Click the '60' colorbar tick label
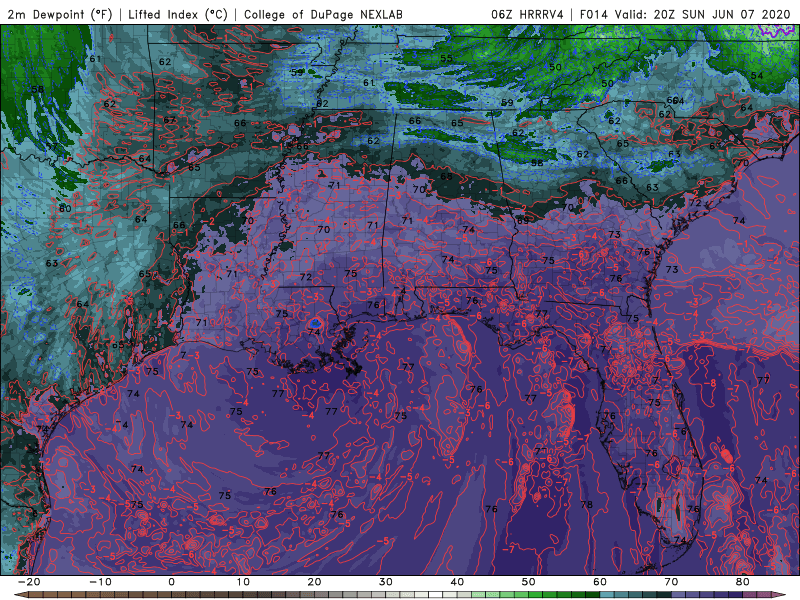800x600 pixels. point(600,582)
